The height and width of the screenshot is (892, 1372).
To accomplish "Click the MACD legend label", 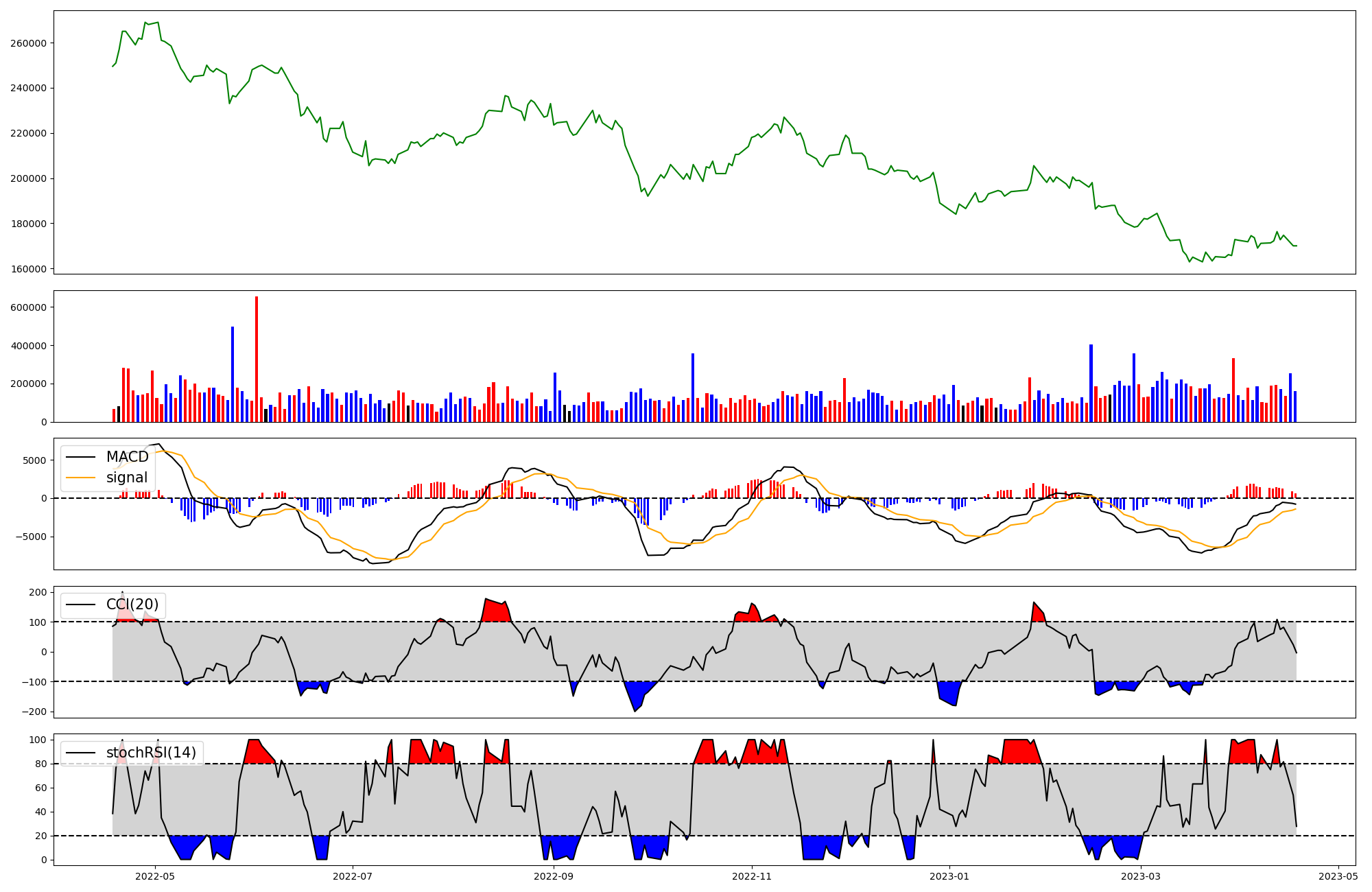I will pos(127,457).
